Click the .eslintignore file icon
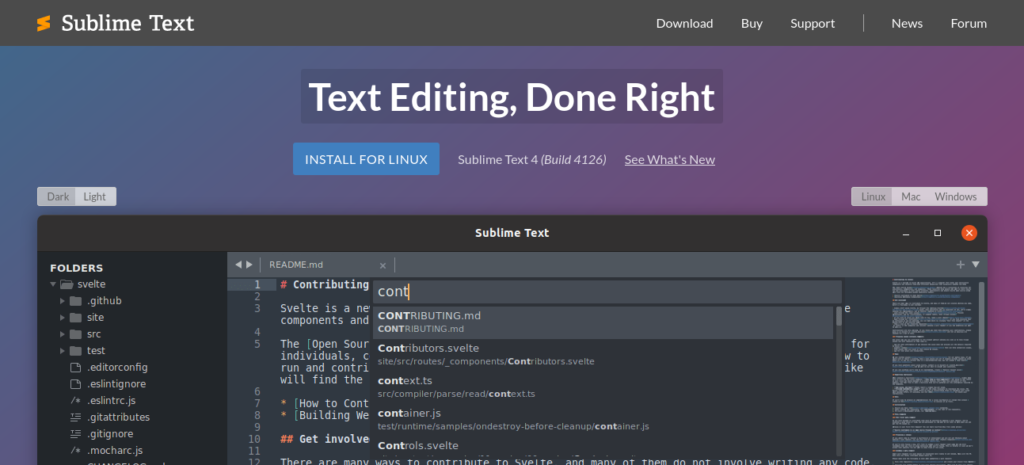 click(75, 384)
